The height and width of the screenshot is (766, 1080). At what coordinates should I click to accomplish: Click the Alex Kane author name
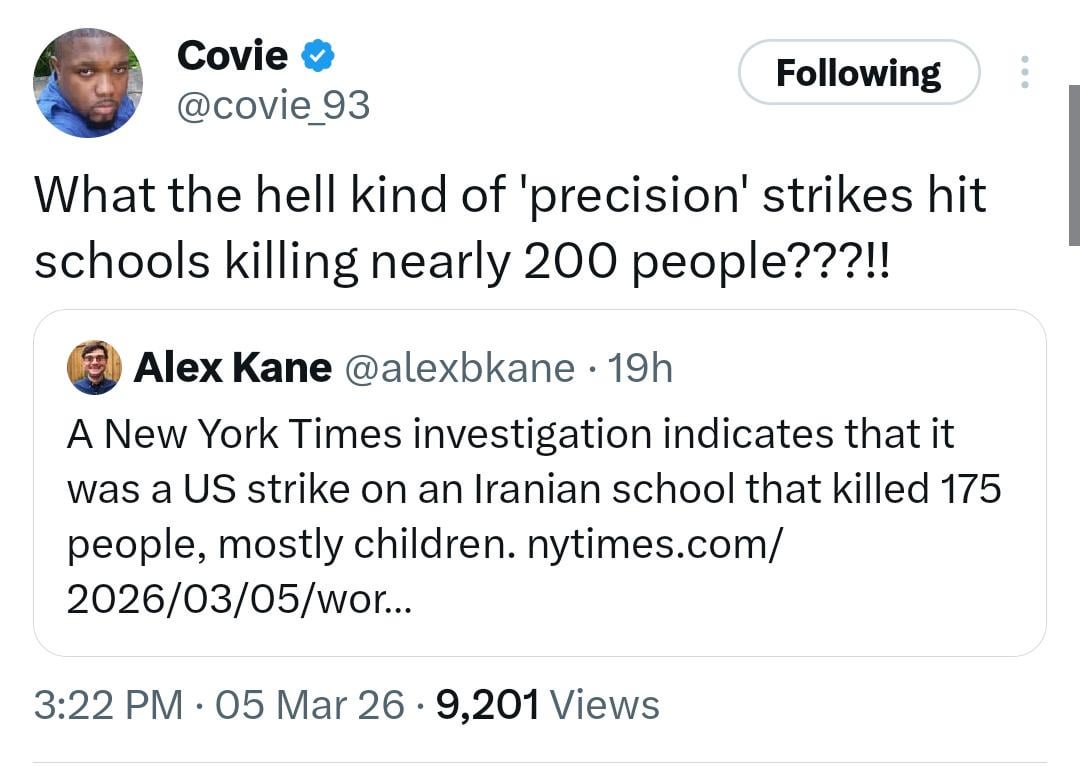232,368
